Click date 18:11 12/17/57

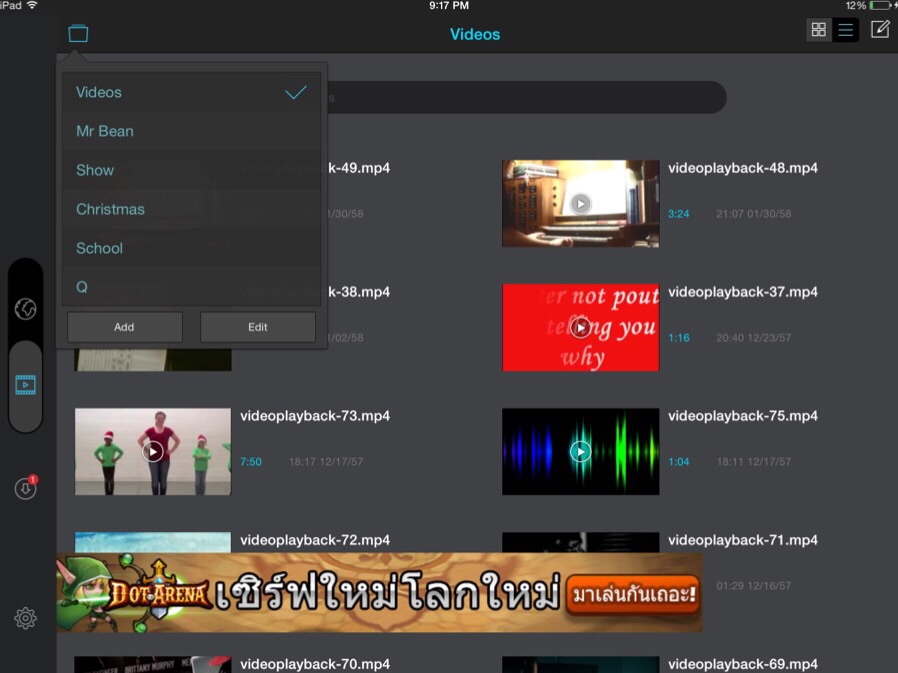(x=754, y=462)
